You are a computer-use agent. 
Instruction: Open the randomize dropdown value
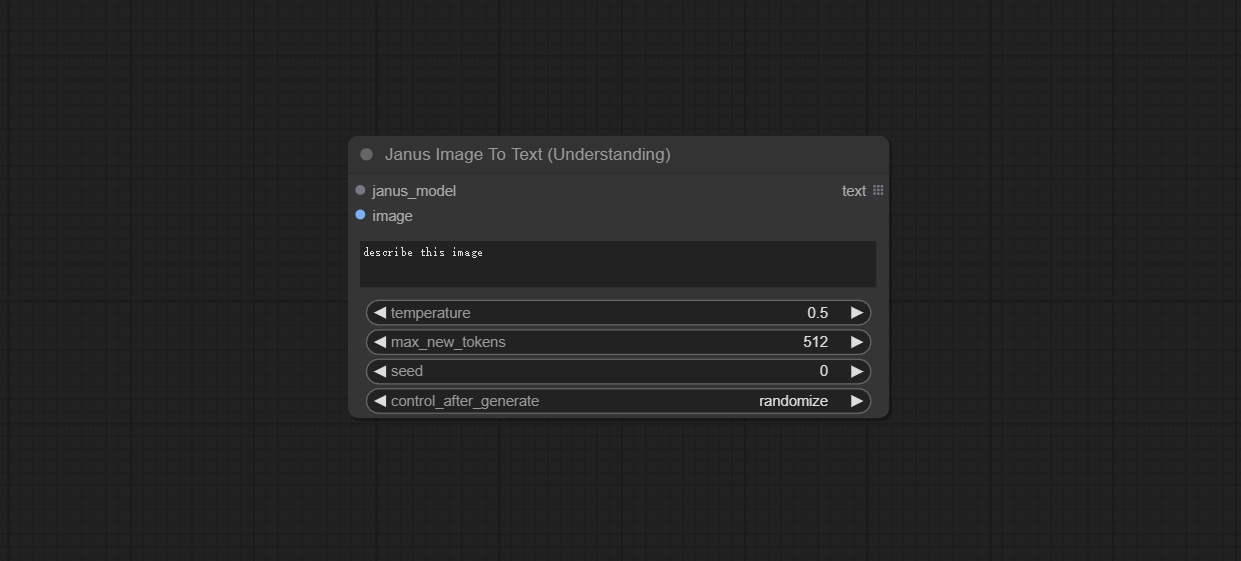coord(793,401)
